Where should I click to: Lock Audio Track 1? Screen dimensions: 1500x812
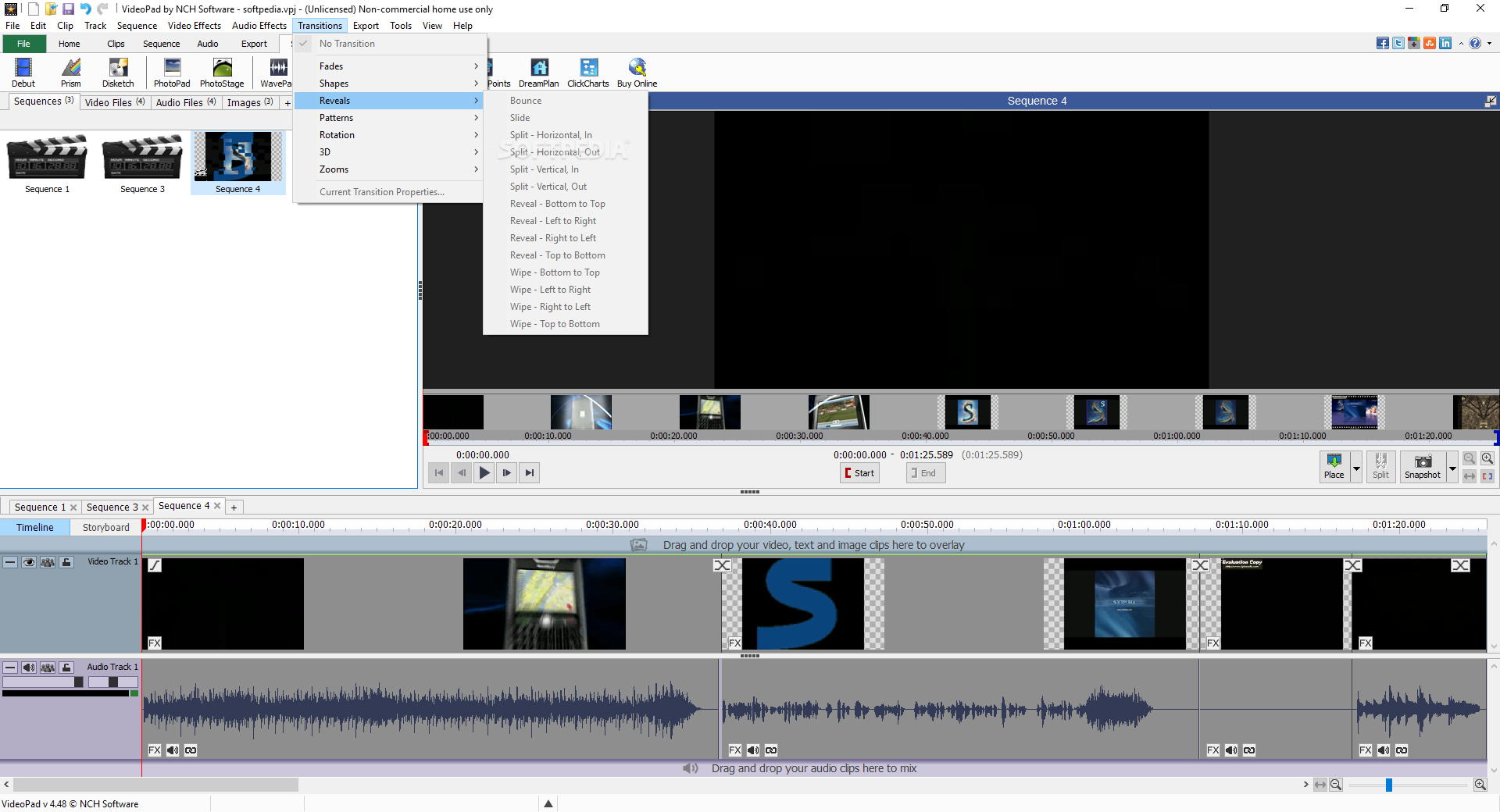[66, 668]
